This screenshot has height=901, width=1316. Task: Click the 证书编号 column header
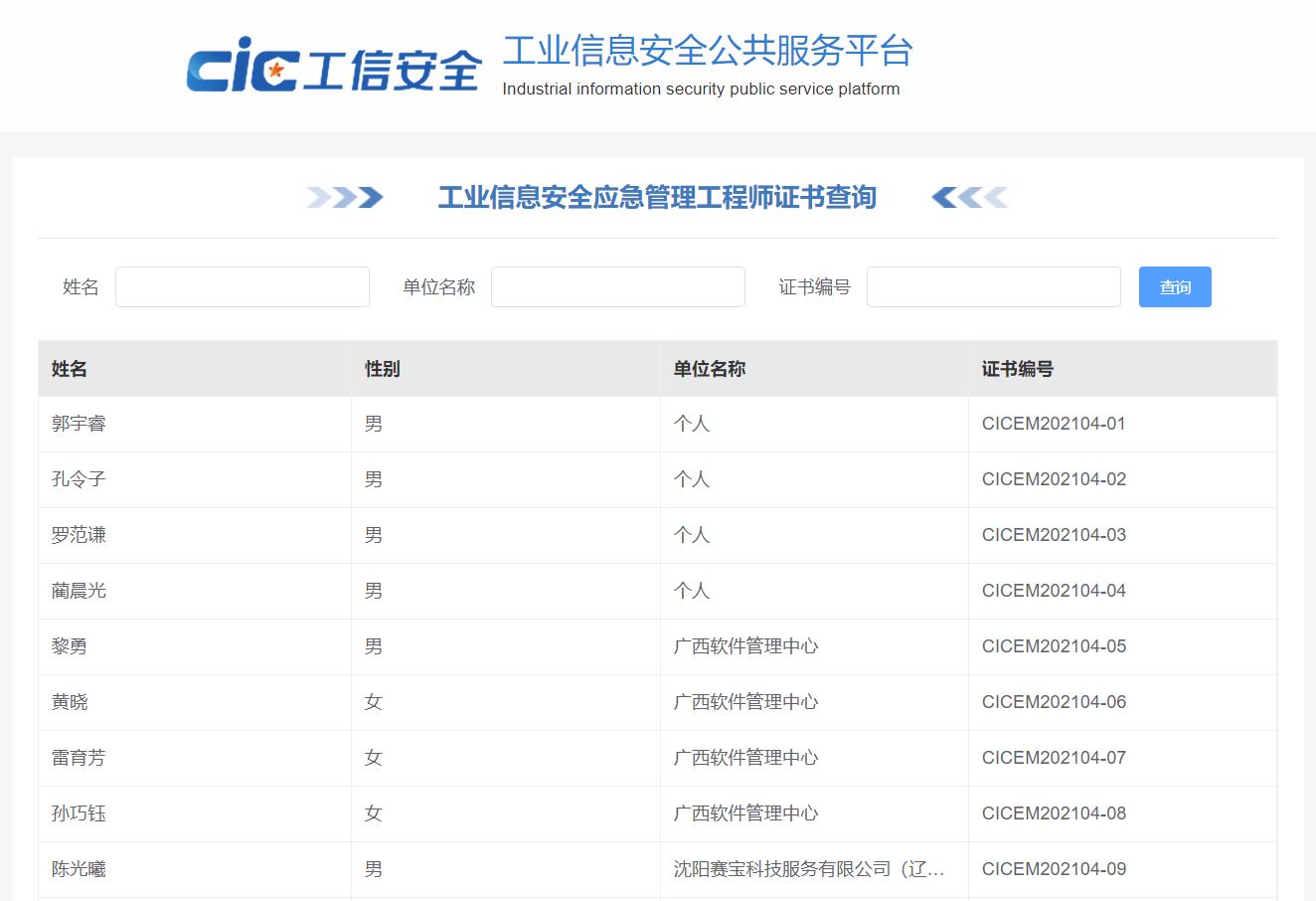[x=1017, y=369]
